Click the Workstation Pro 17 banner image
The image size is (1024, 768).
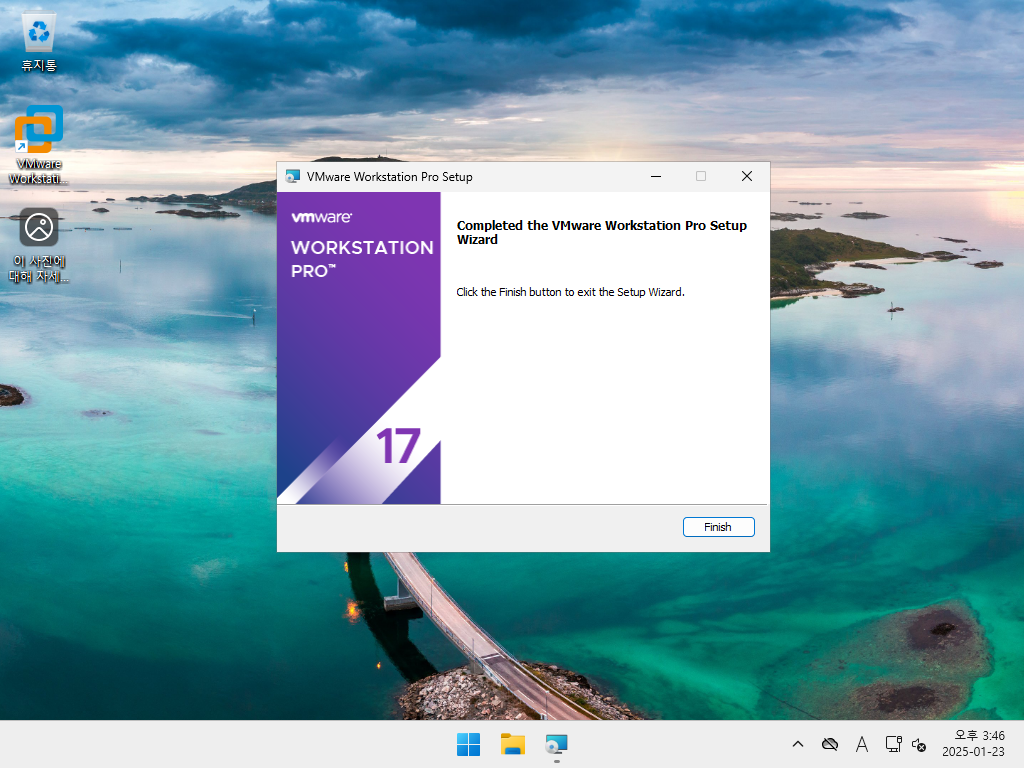pos(359,348)
